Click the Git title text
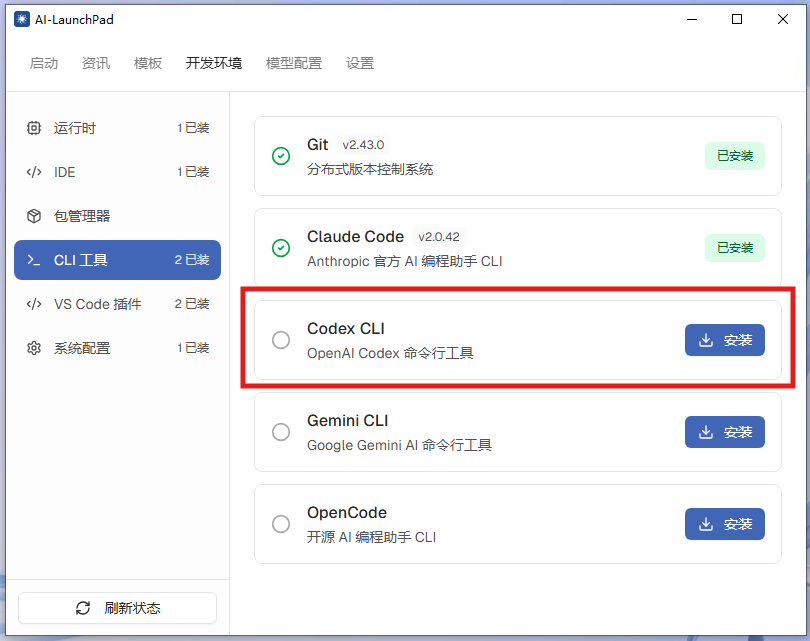This screenshot has height=641, width=810. click(x=318, y=145)
